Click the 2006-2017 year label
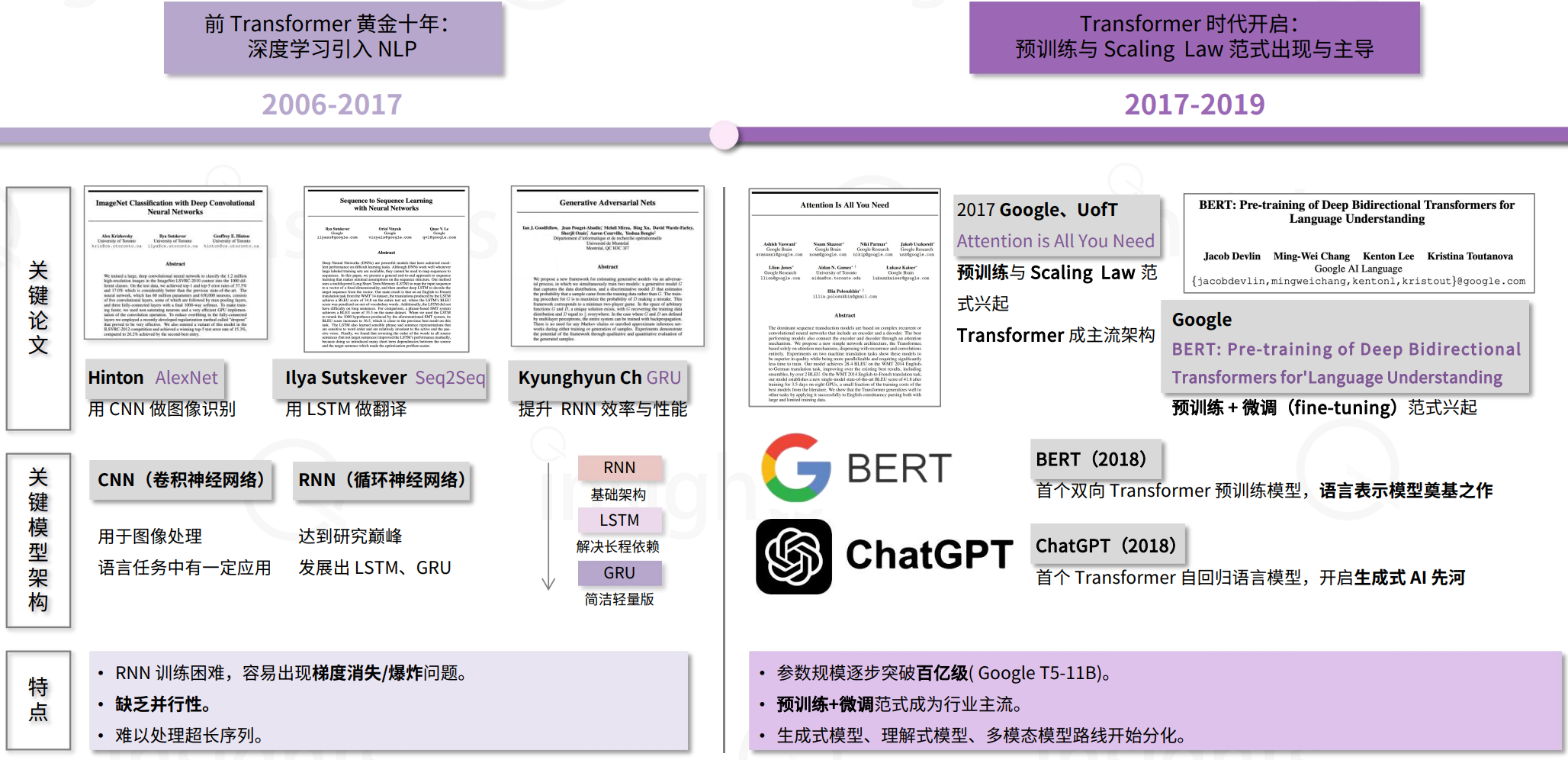 tap(332, 105)
